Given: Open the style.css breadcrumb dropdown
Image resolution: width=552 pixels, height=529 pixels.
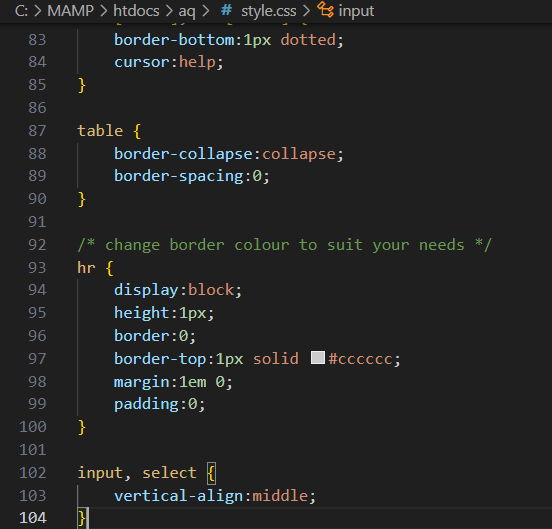Looking at the screenshot, I should 269,11.
